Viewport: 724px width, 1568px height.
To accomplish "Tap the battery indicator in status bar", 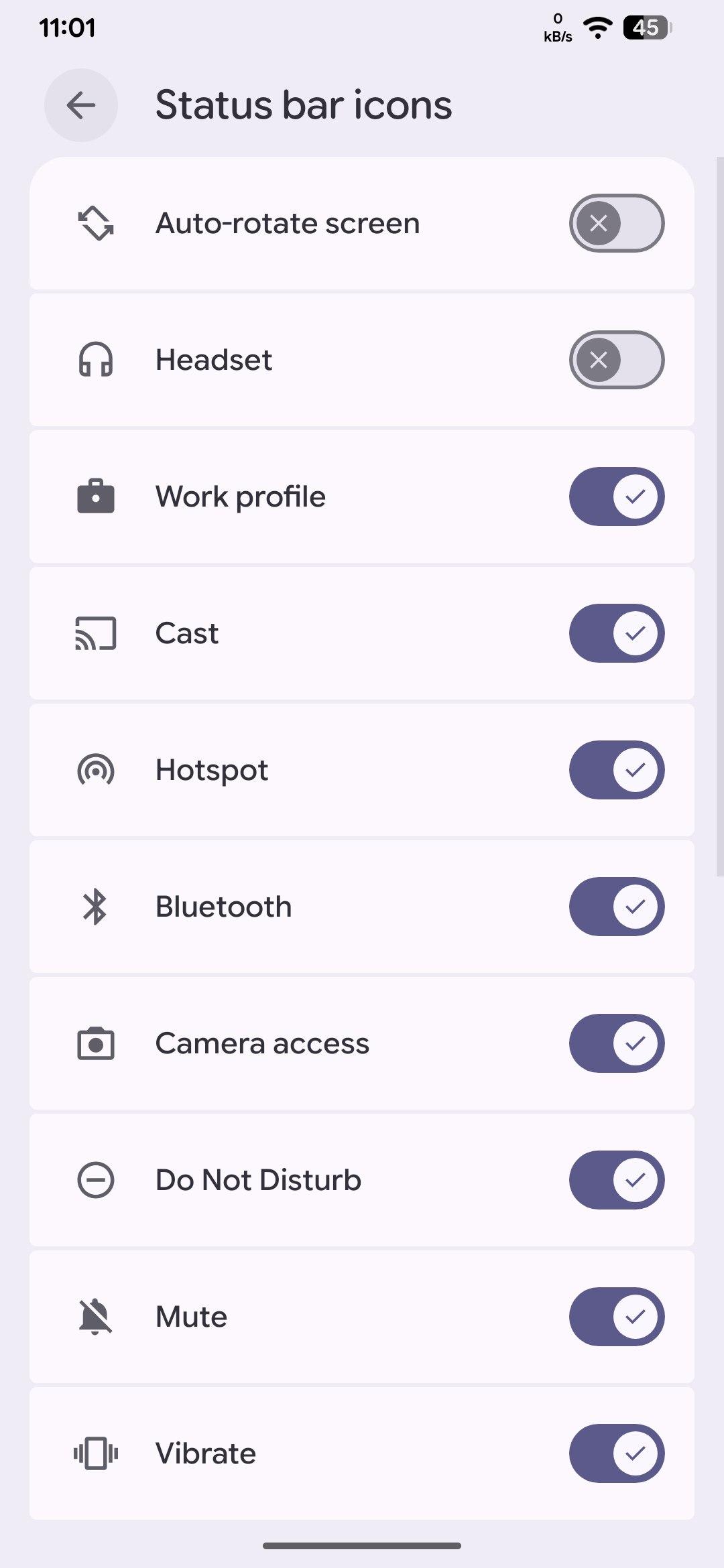I will point(647,27).
